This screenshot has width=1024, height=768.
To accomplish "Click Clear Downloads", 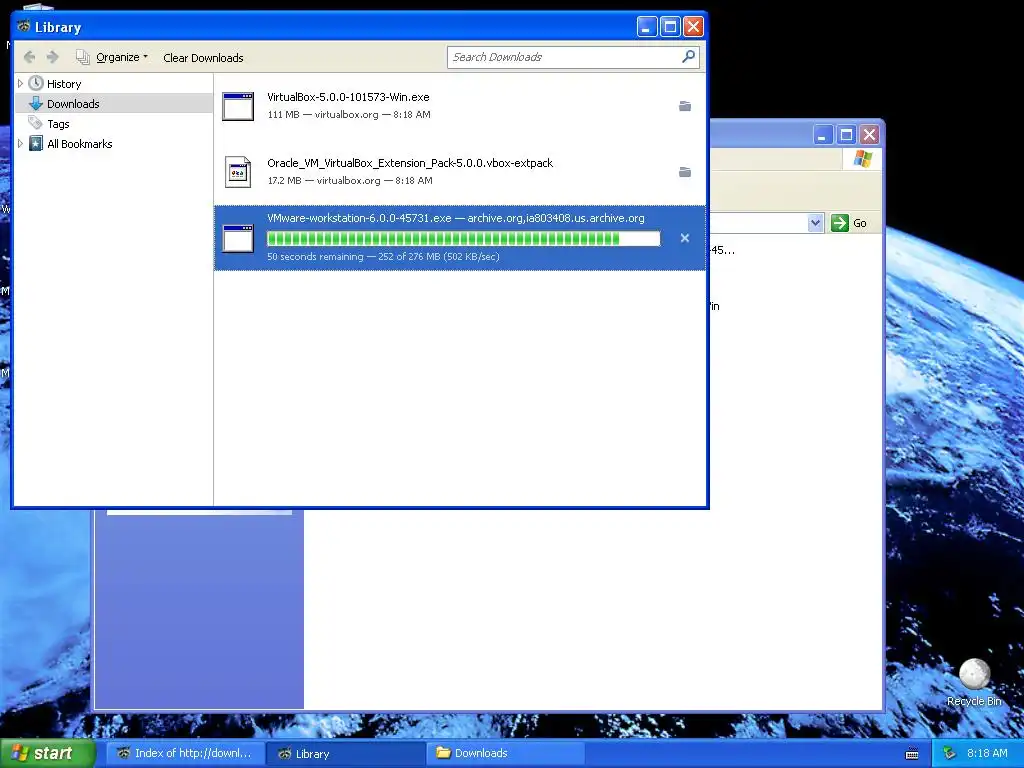I will [x=203, y=57].
